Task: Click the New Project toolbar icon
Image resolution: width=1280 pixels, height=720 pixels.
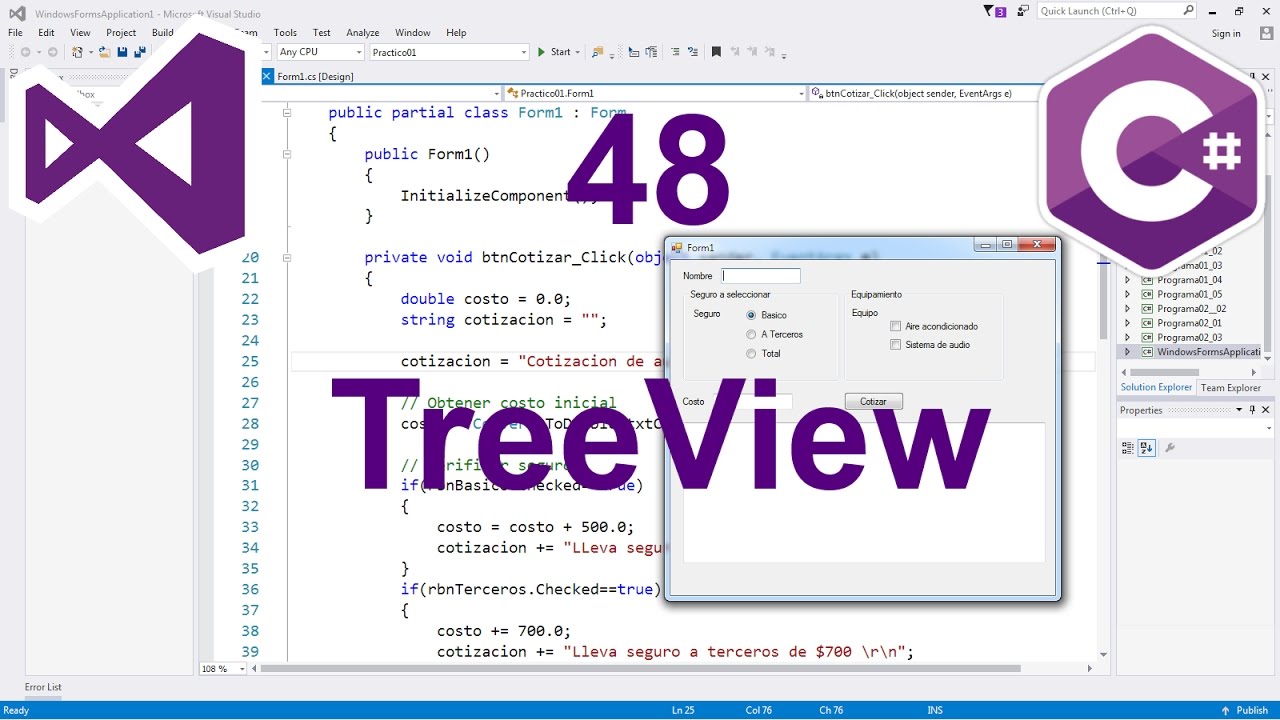Action: (77, 52)
